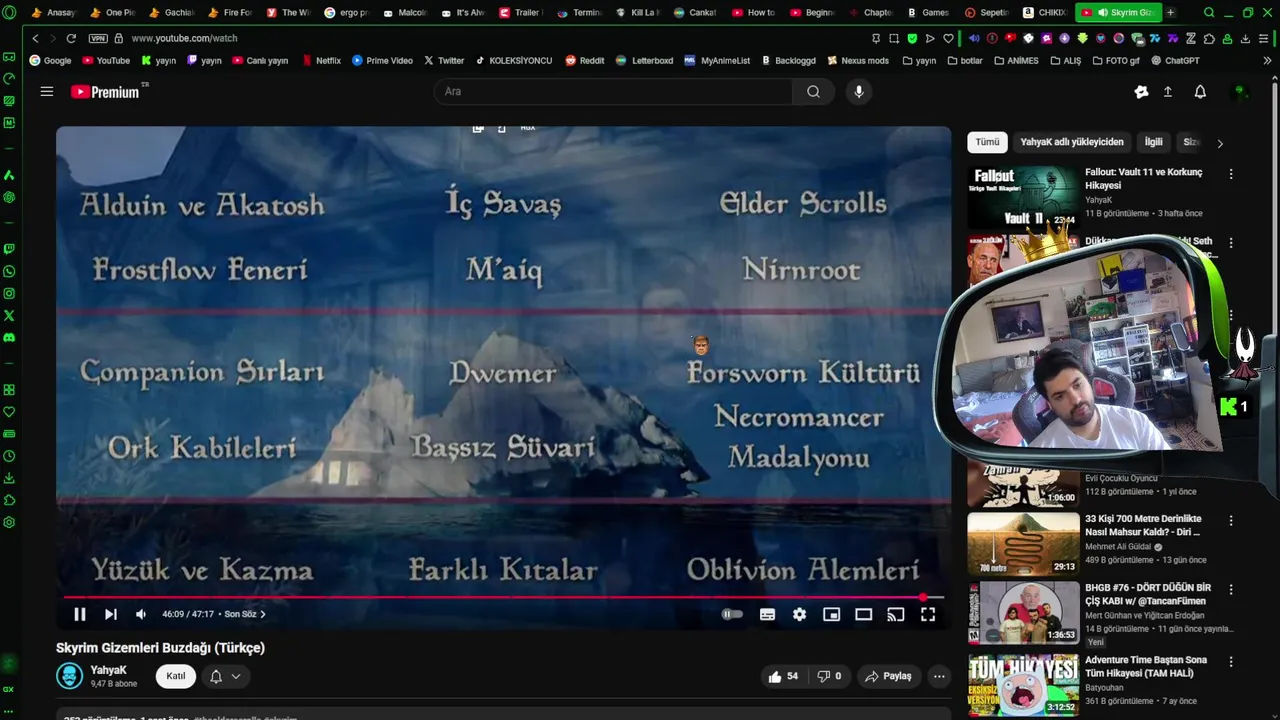Toggle the ad blocker shield icon
Image resolution: width=1280 pixels, height=720 pixels.
(912, 38)
